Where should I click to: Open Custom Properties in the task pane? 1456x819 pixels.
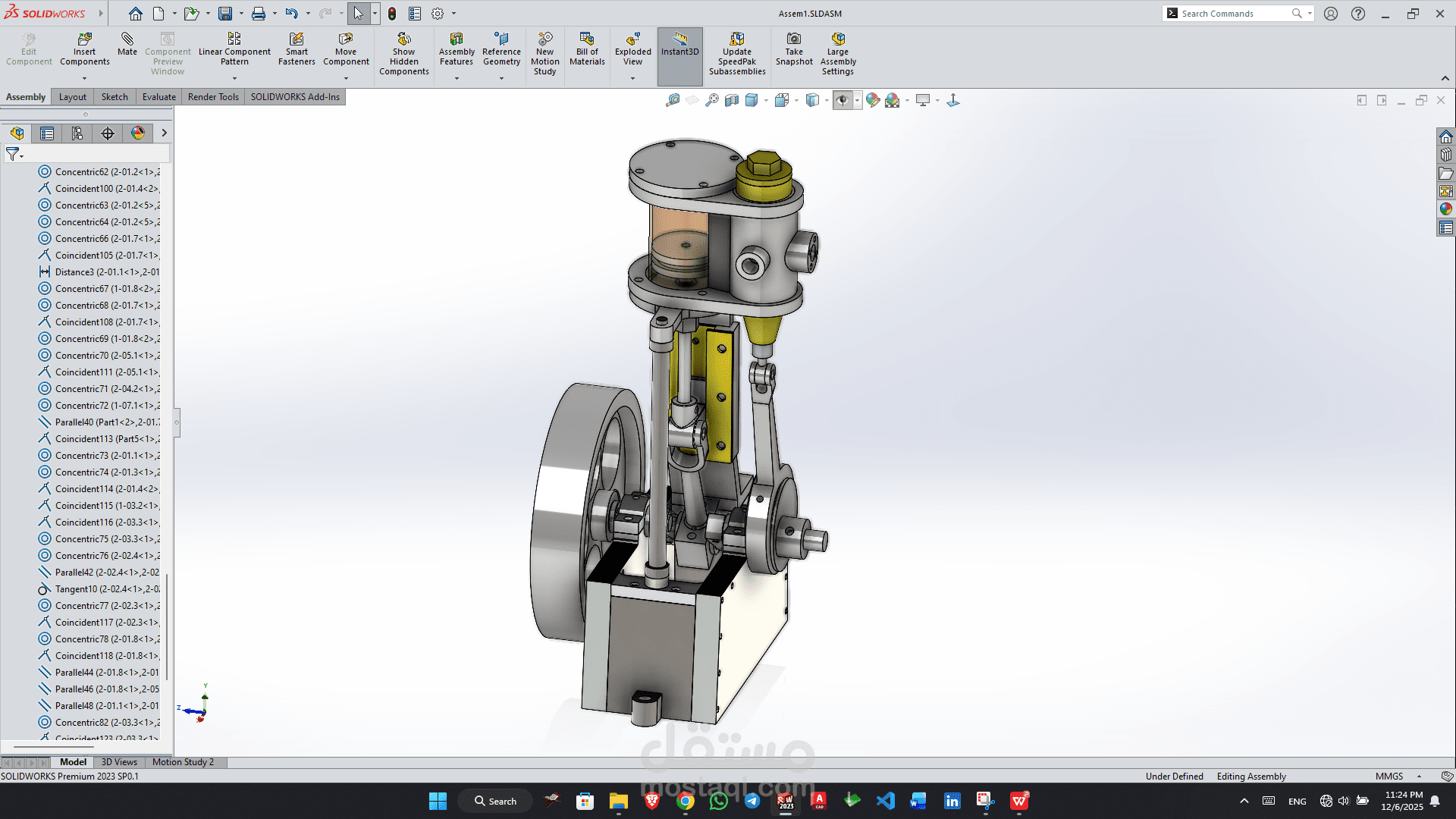click(x=1446, y=227)
